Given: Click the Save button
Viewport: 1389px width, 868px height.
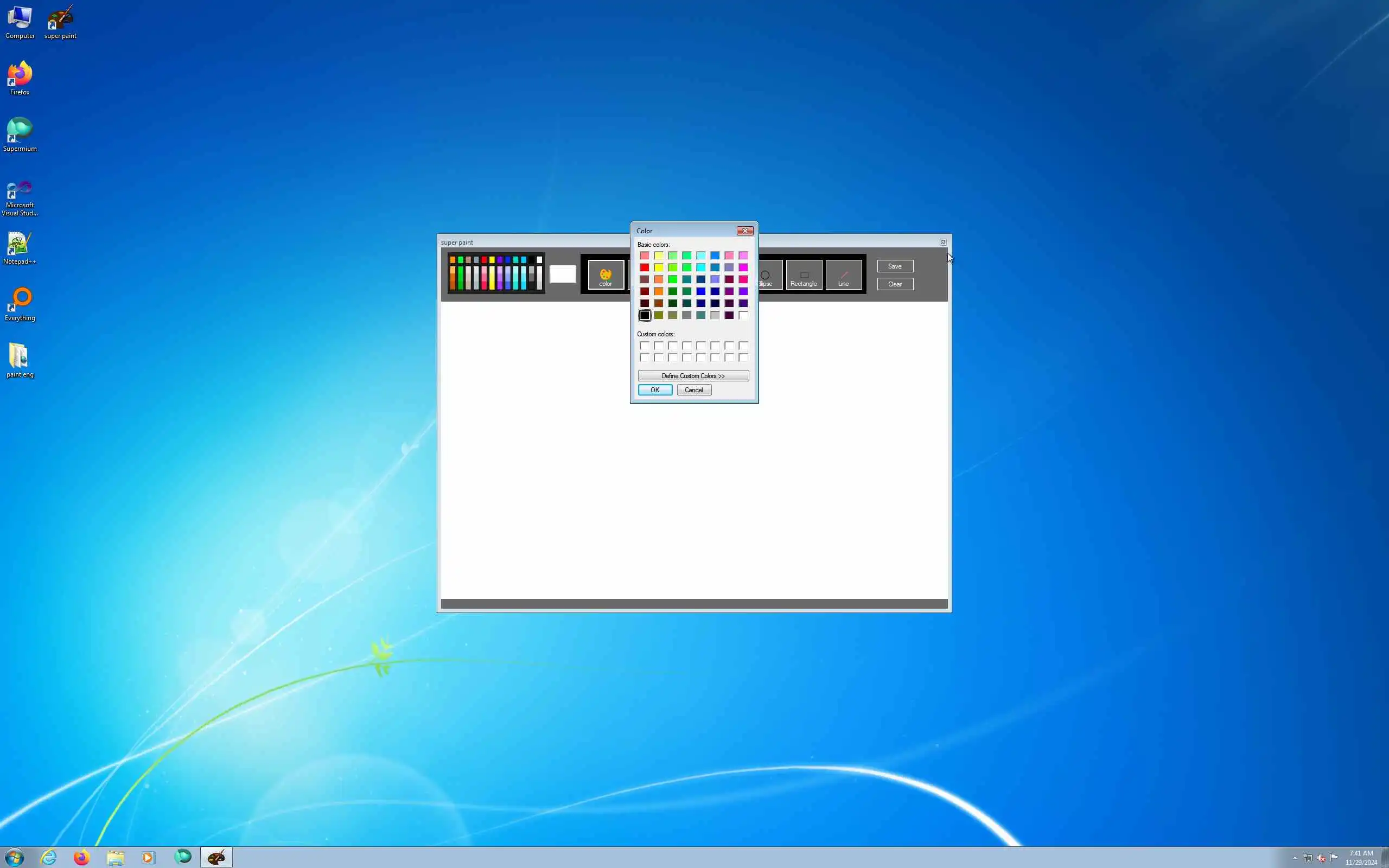Looking at the screenshot, I should (894, 266).
